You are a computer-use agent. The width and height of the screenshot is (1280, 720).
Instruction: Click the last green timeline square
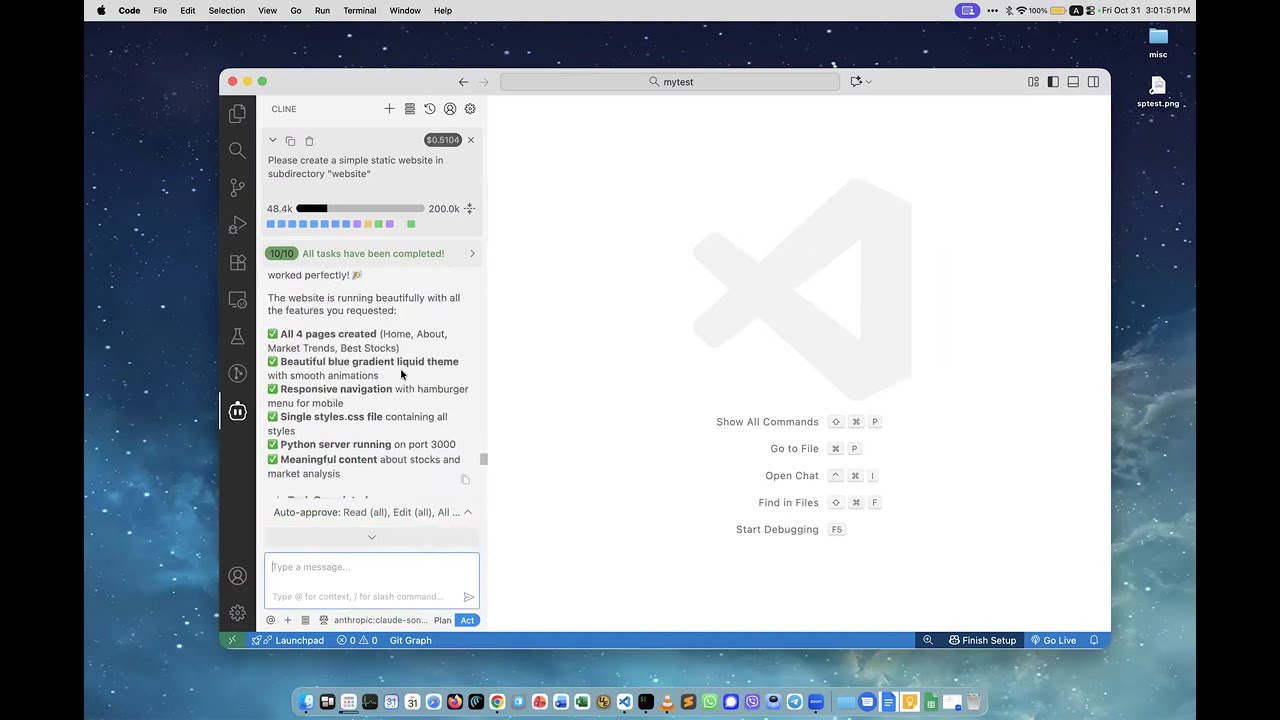(411, 224)
